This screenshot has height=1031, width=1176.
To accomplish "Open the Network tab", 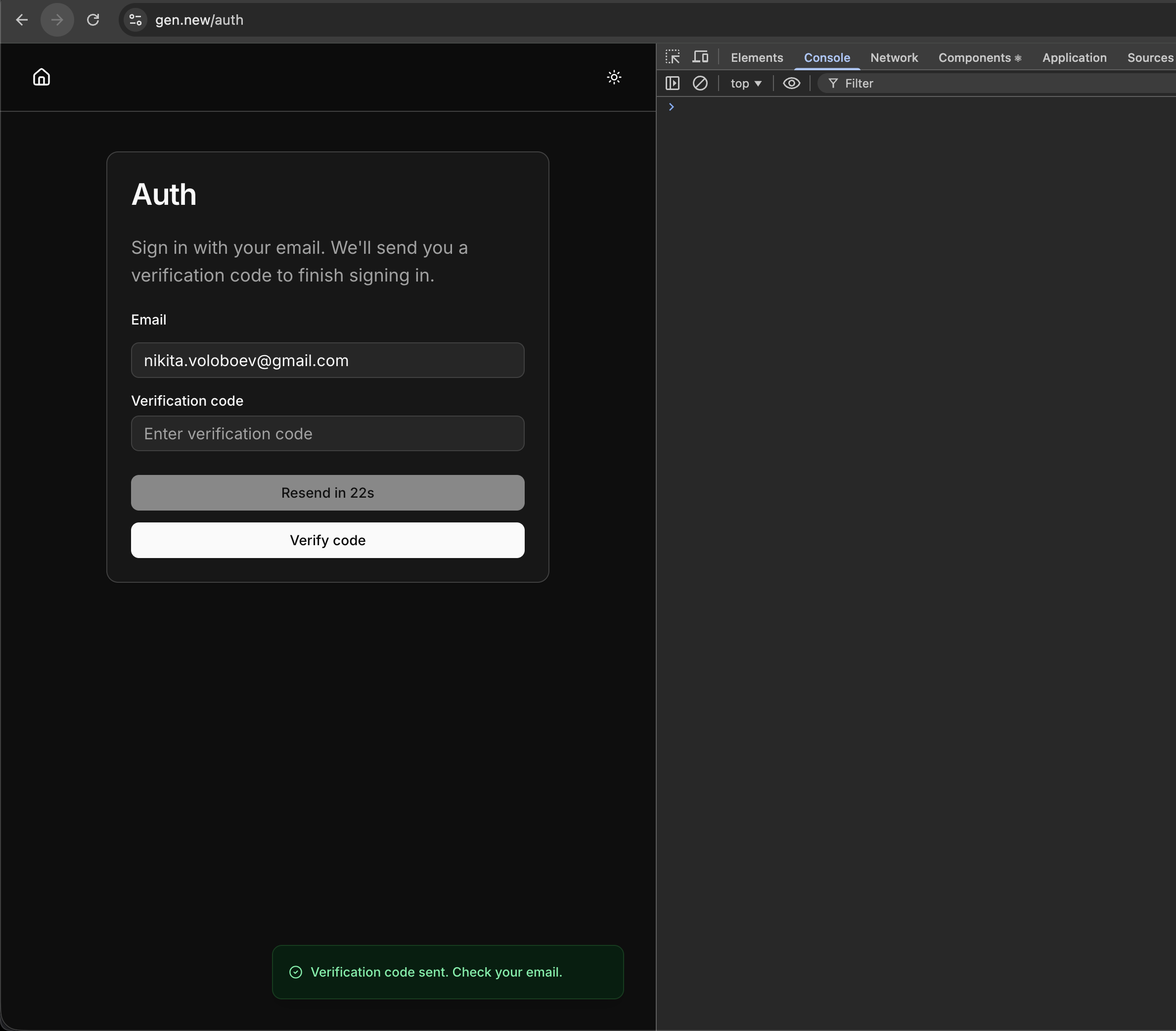I will tap(894, 57).
